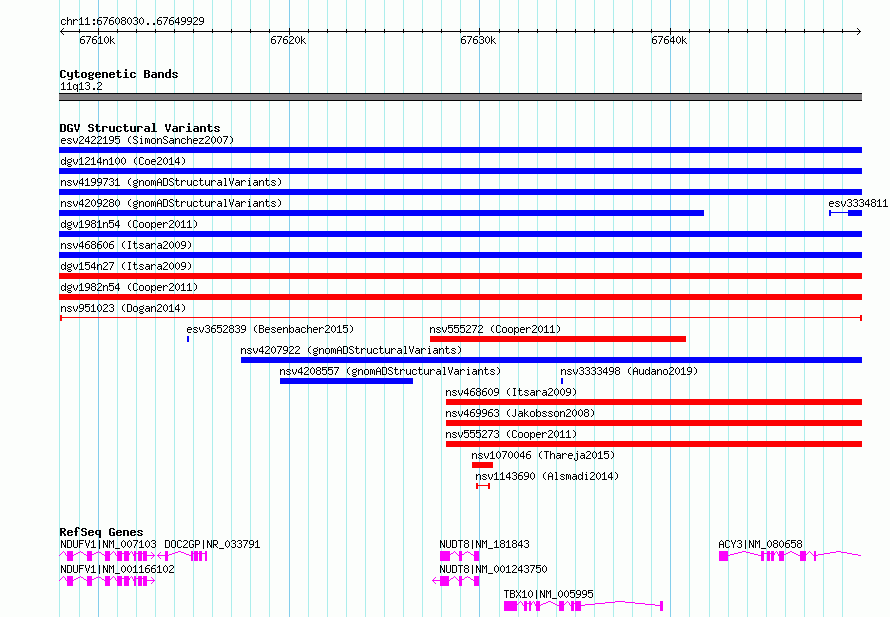Click the 11q13.2 cytogenetic band bar
Viewport: 890px width, 617px height.
tap(460, 97)
